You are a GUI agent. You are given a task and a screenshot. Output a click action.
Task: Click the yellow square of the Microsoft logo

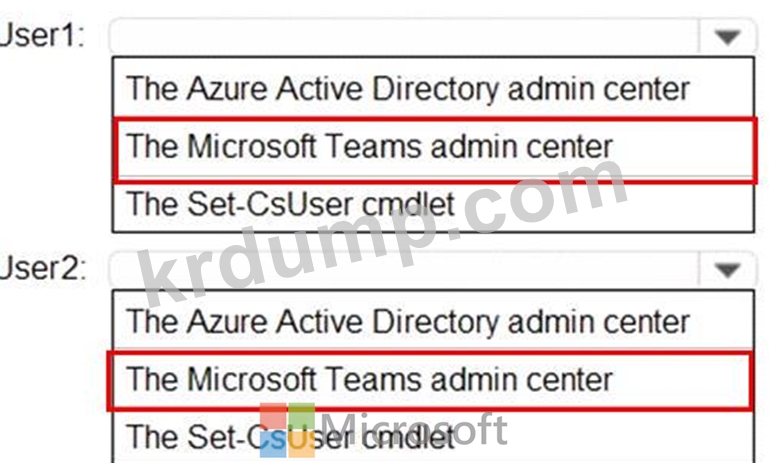click(301, 444)
